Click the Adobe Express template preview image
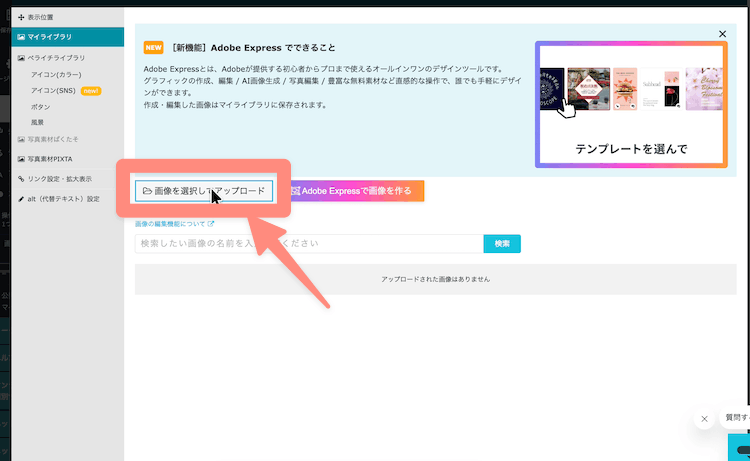Screen dimensions: 750x461 (631, 104)
